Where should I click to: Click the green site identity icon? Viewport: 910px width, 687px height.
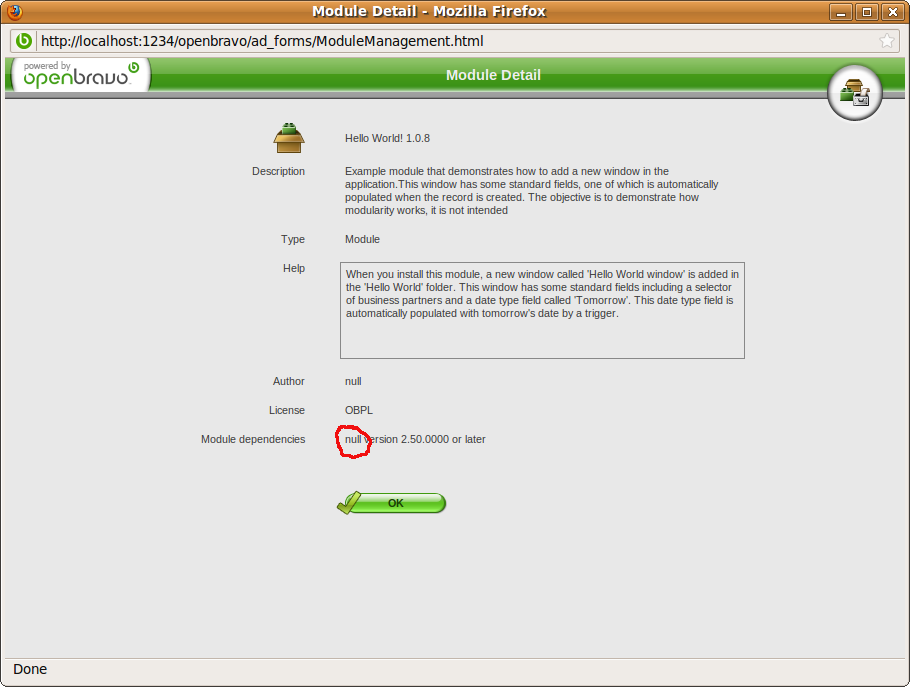[x=24, y=41]
